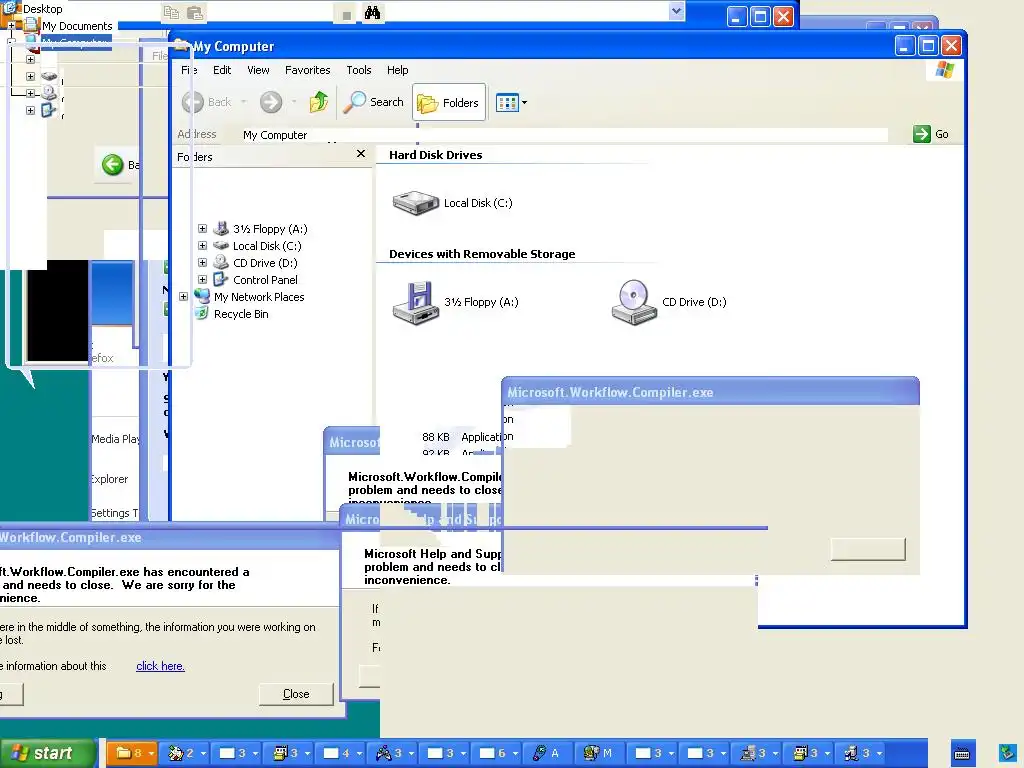Viewport: 1024px width, 768px height.
Task: Click the rightmost system tray icon
Action: tap(1008, 753)
